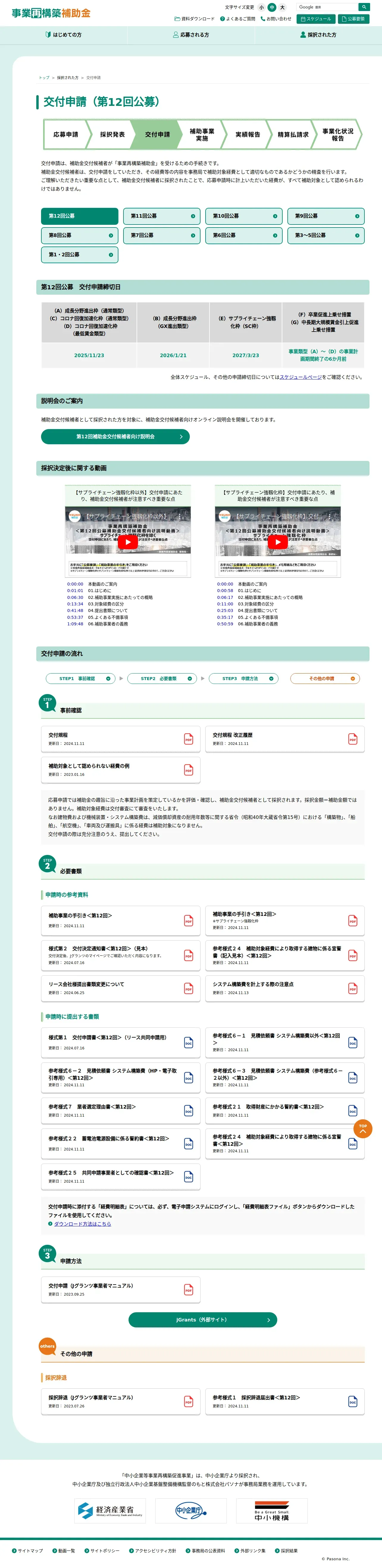Download DOC icon for 参考様式２２ 蓄電池電源設備
Screen dimensions: 382x1568
pyautogui.click(x=188, y=1144)
